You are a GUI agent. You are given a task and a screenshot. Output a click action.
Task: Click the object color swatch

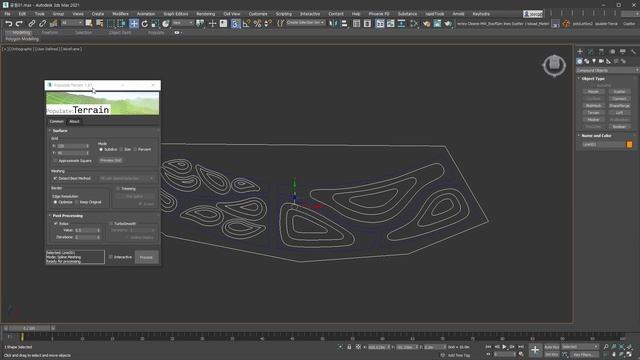pyautogui.click(x=629, y=144)
